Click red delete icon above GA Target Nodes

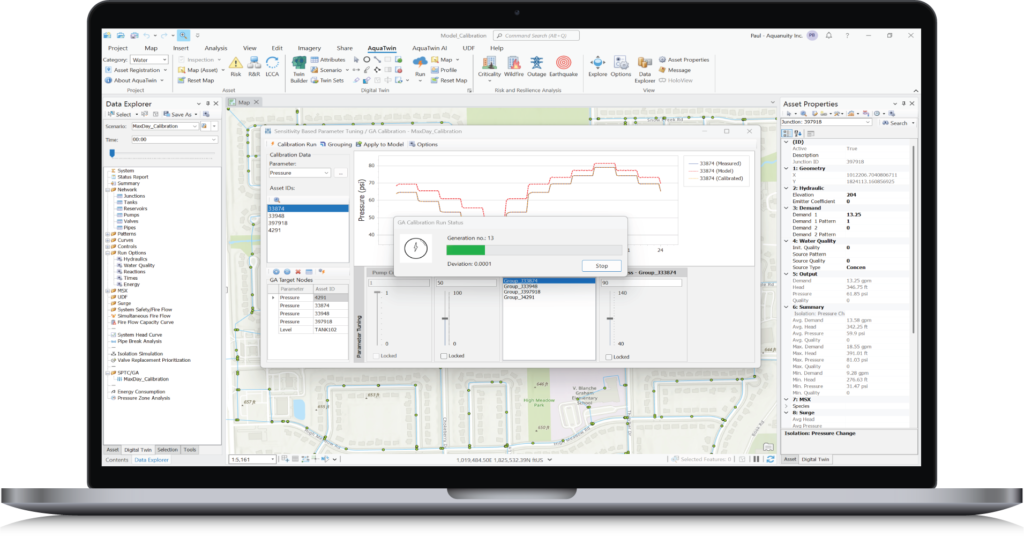coord(298,272)
